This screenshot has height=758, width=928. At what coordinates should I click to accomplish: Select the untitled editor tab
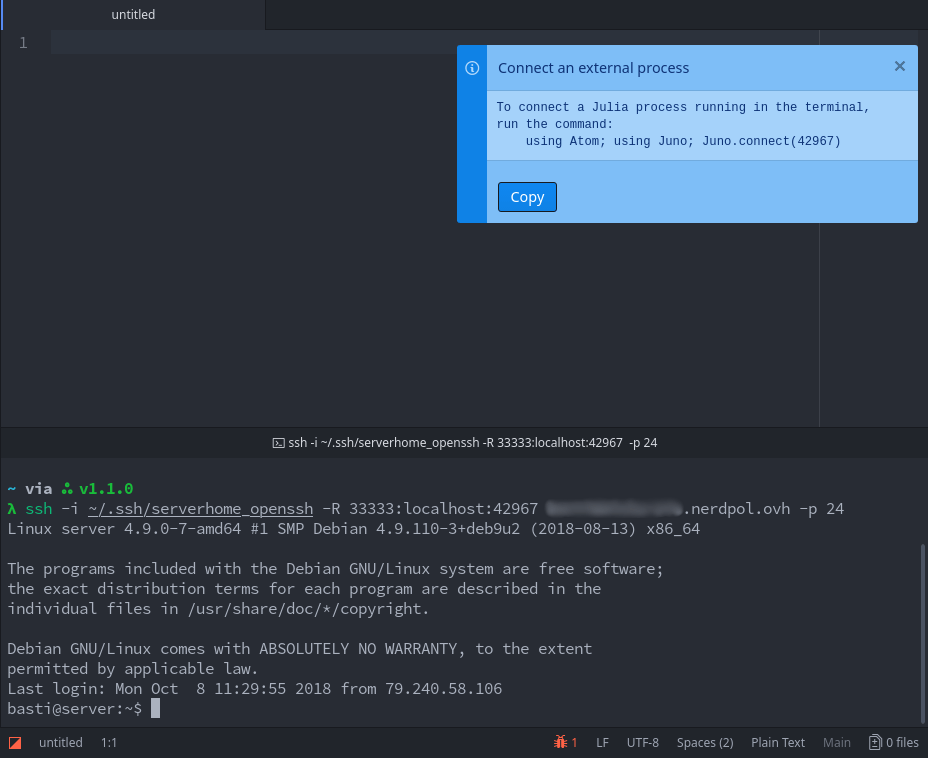point(133,14)
